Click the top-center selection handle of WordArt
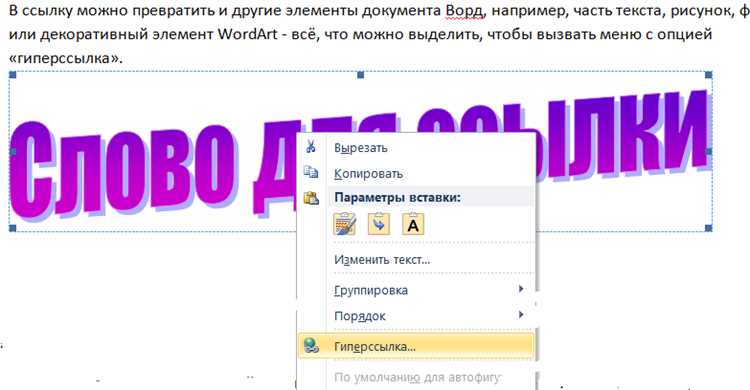 tap(361, 75)
